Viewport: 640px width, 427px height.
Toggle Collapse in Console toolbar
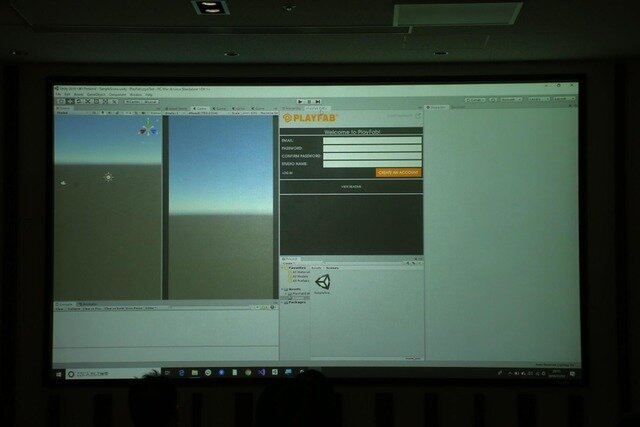[72, 309]
